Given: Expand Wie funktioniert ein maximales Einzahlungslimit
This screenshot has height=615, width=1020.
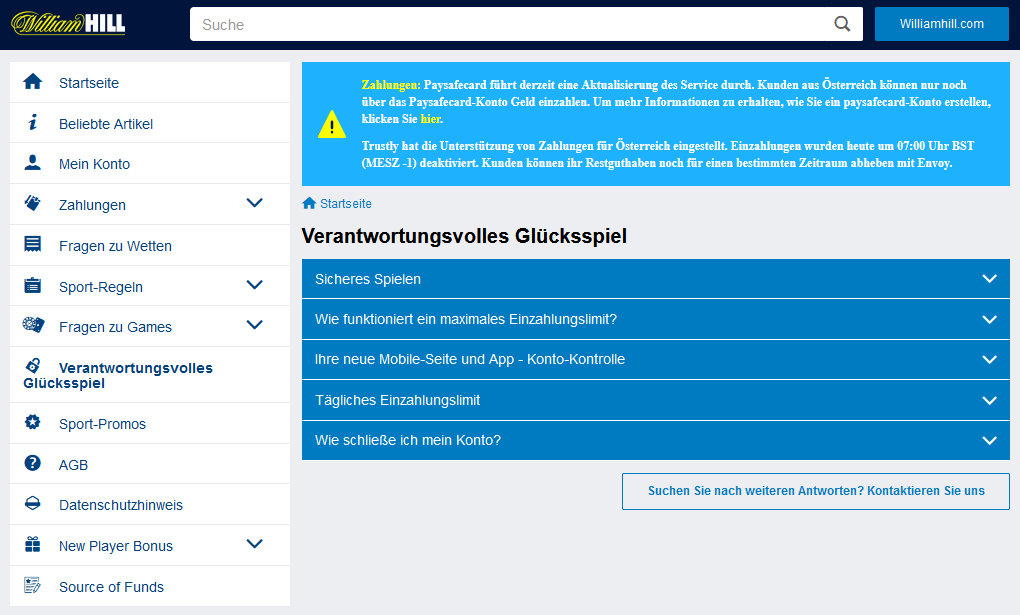Looking at the screenshot, I should coord(656,319).
